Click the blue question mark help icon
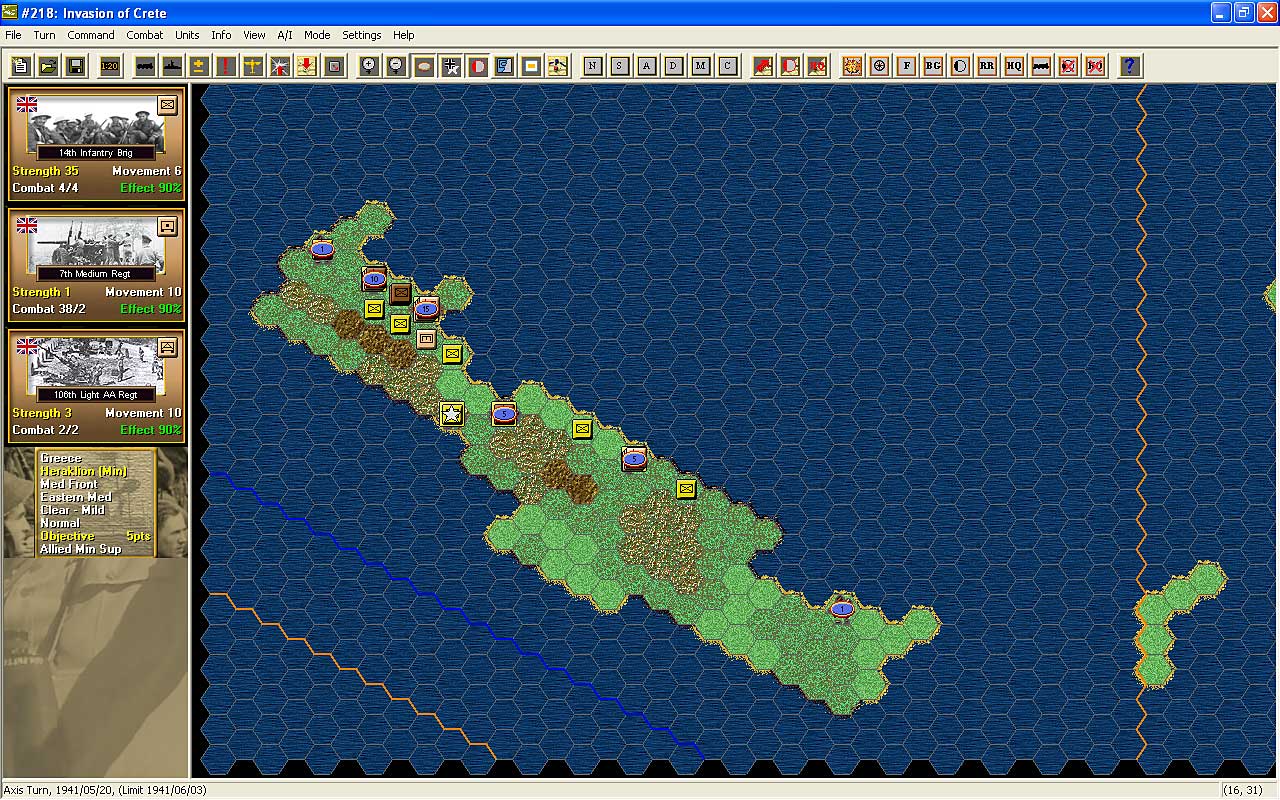 pos(1129,66)
